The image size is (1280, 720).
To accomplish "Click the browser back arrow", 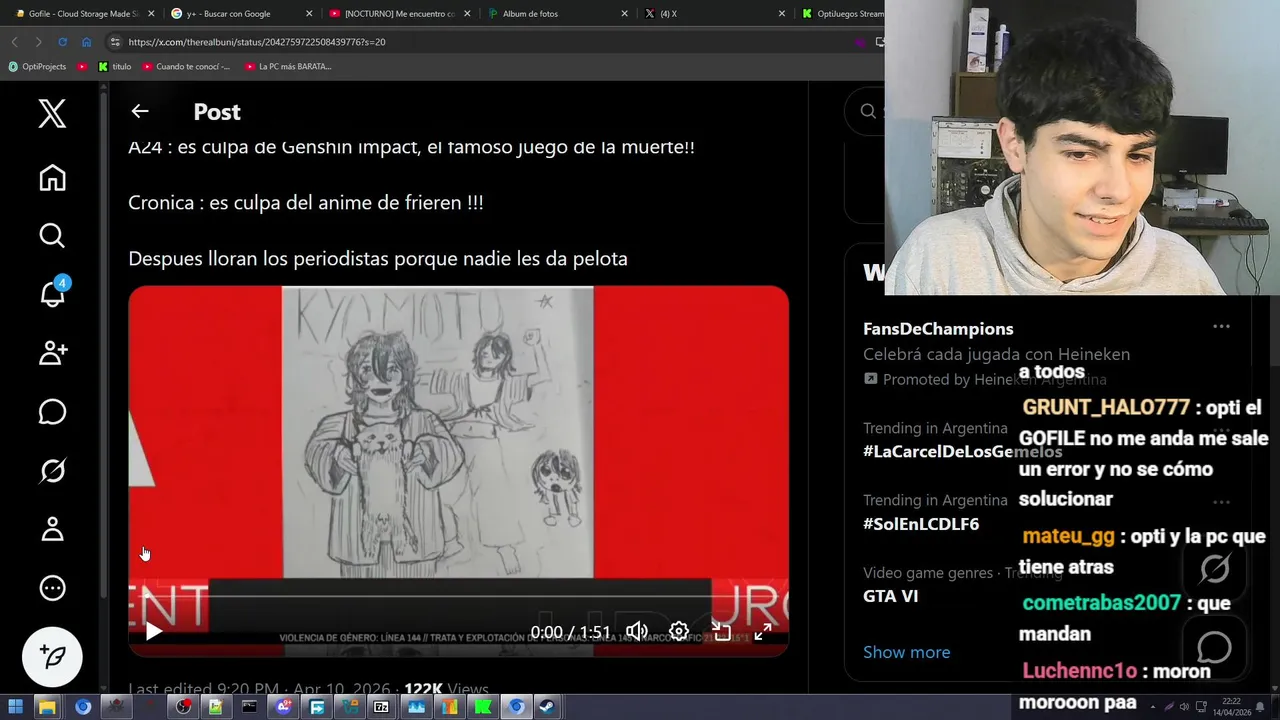I will [x=14, y=42].
